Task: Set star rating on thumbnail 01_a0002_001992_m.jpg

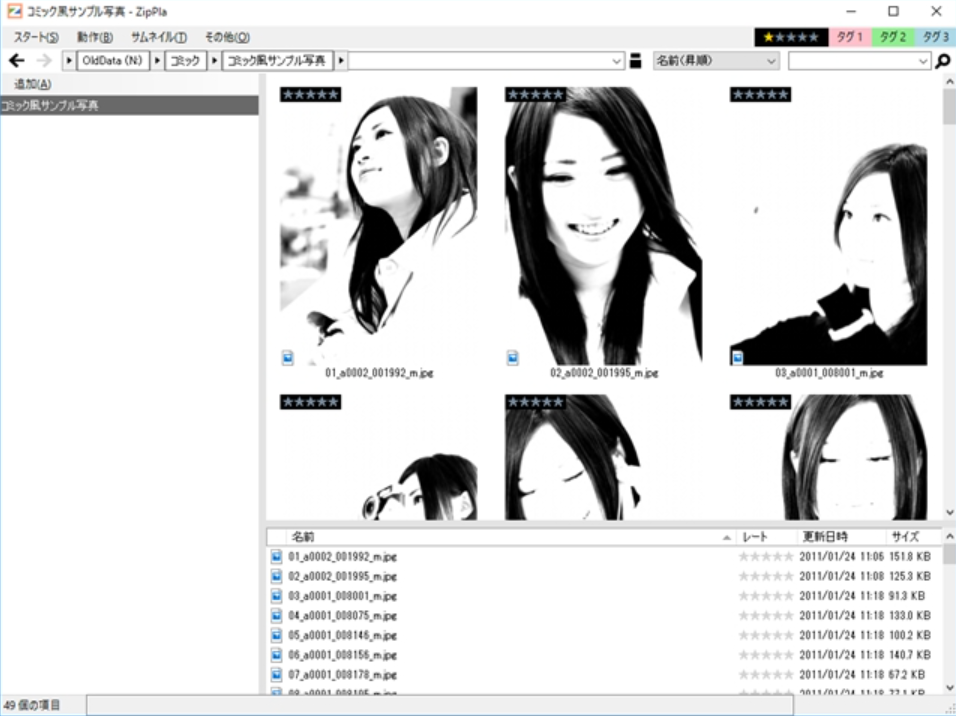Action: coord(310,95)
